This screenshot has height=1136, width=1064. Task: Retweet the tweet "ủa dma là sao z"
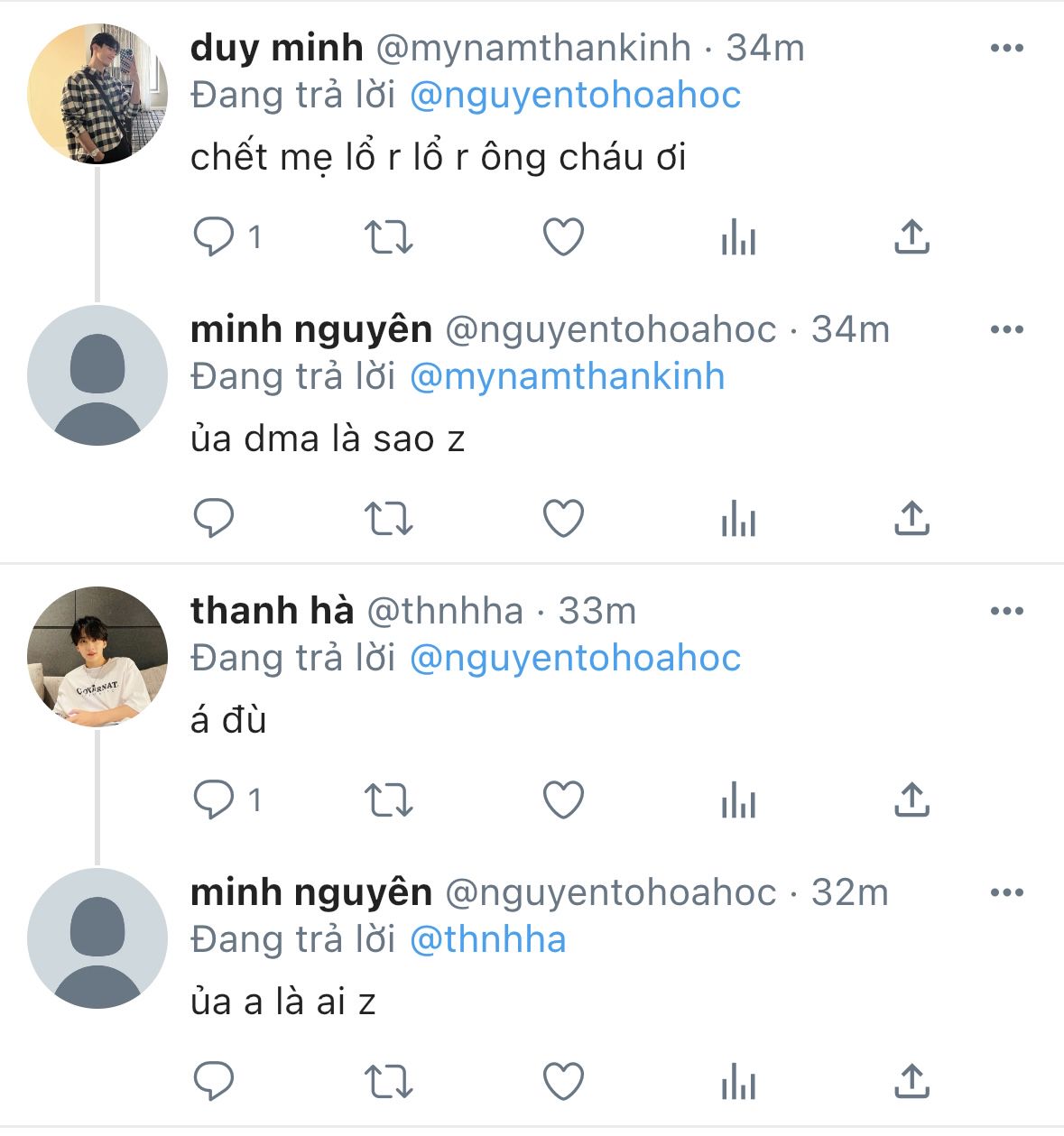pyautogui.click(x=388, y=519)
